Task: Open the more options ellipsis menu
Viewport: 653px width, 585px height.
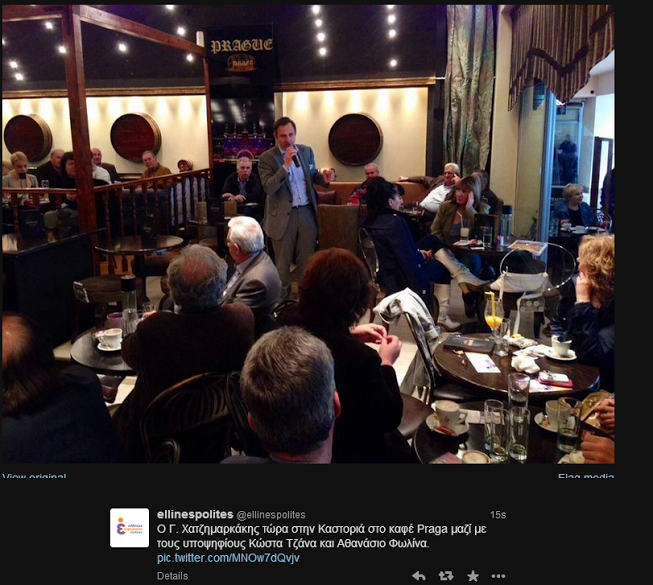Action: click(498, 576)
